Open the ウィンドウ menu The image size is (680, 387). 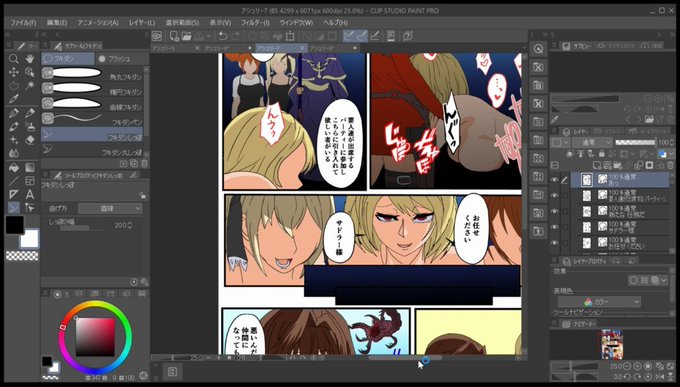[x=296, y=23]
